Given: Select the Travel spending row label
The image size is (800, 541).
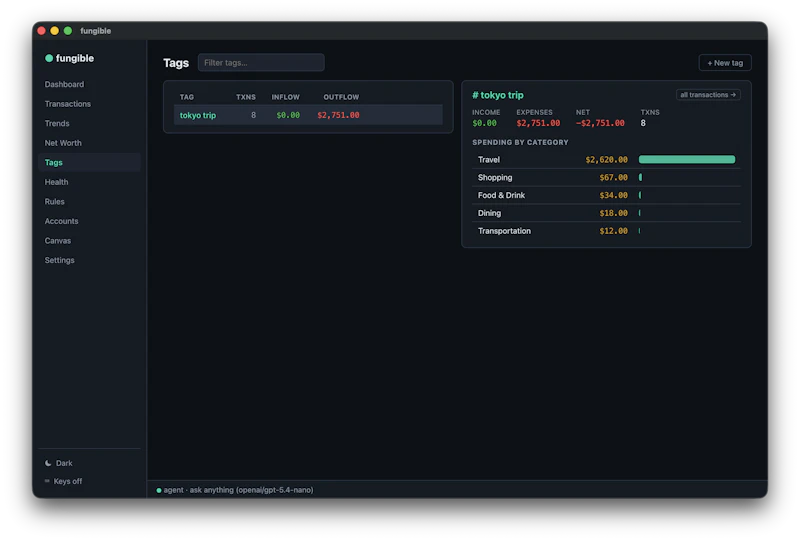Looking at the screenshot, I should point(489,160).
